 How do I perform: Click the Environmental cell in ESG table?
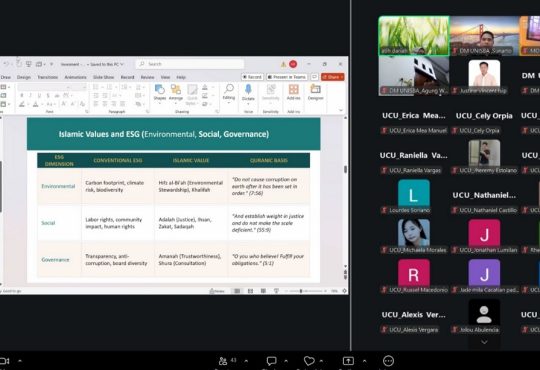coord(58,186)
